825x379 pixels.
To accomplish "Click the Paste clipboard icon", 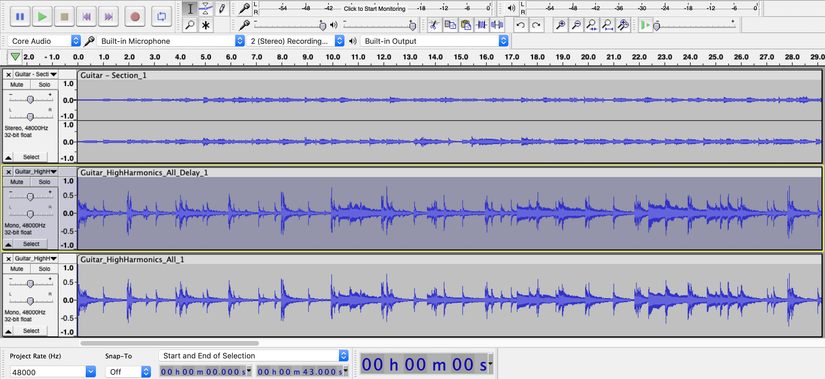I will 466,25.
